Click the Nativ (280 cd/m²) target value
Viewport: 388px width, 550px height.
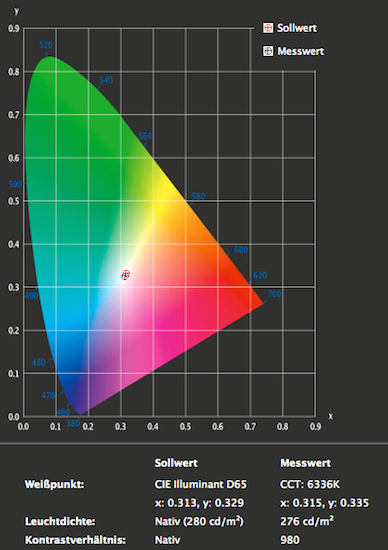pyautogui.click(x=199, y=521)
